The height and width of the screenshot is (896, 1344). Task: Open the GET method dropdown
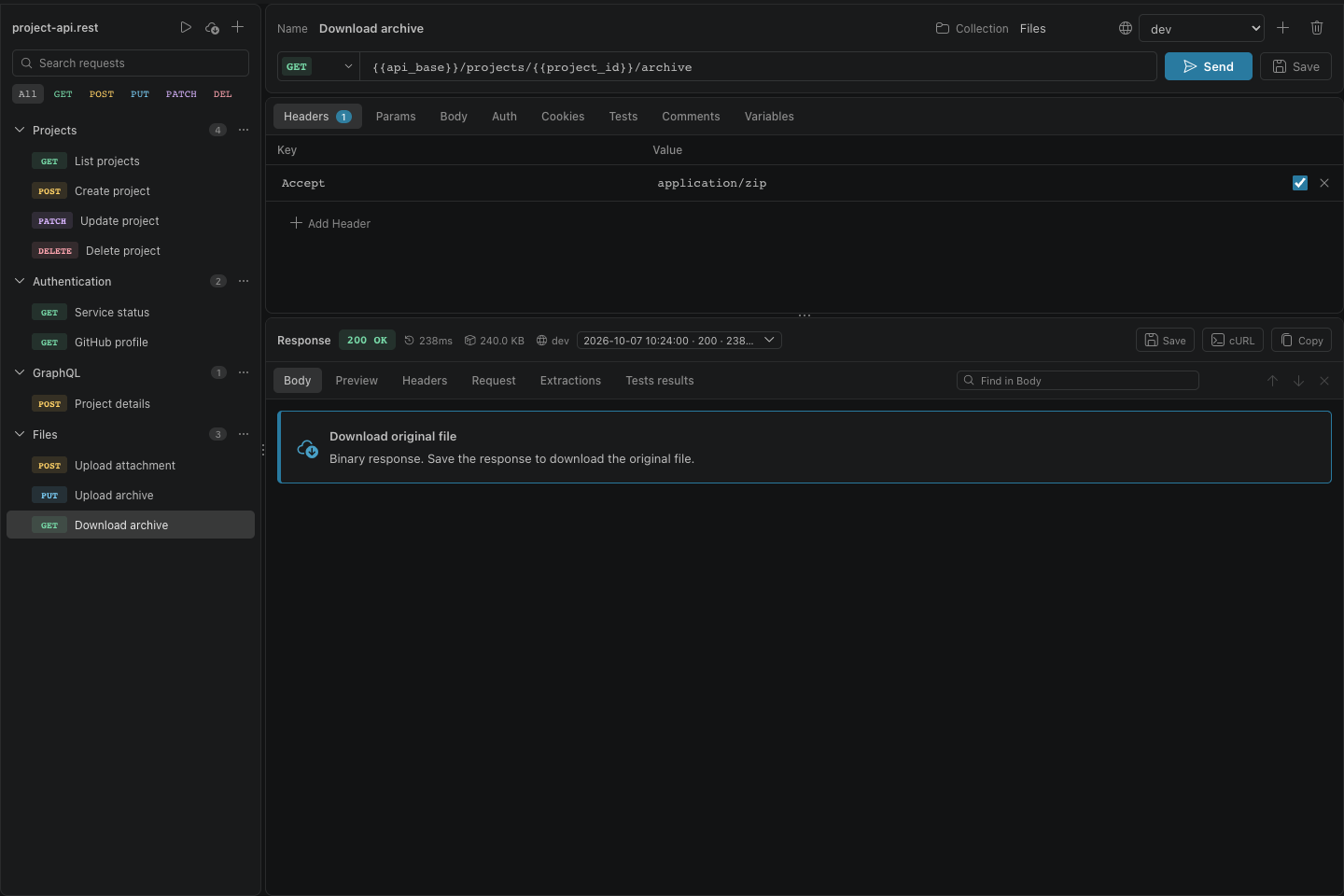point(318,66)
